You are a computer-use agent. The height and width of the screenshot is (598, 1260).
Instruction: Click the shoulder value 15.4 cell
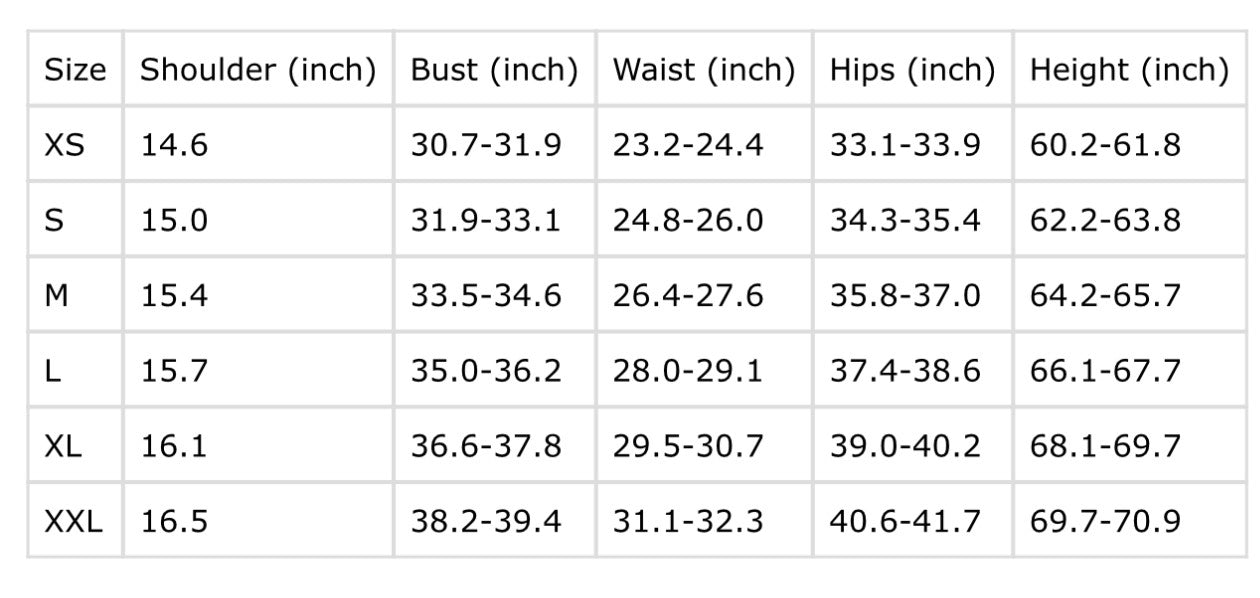pyautogui.click(x=174, y=296)
